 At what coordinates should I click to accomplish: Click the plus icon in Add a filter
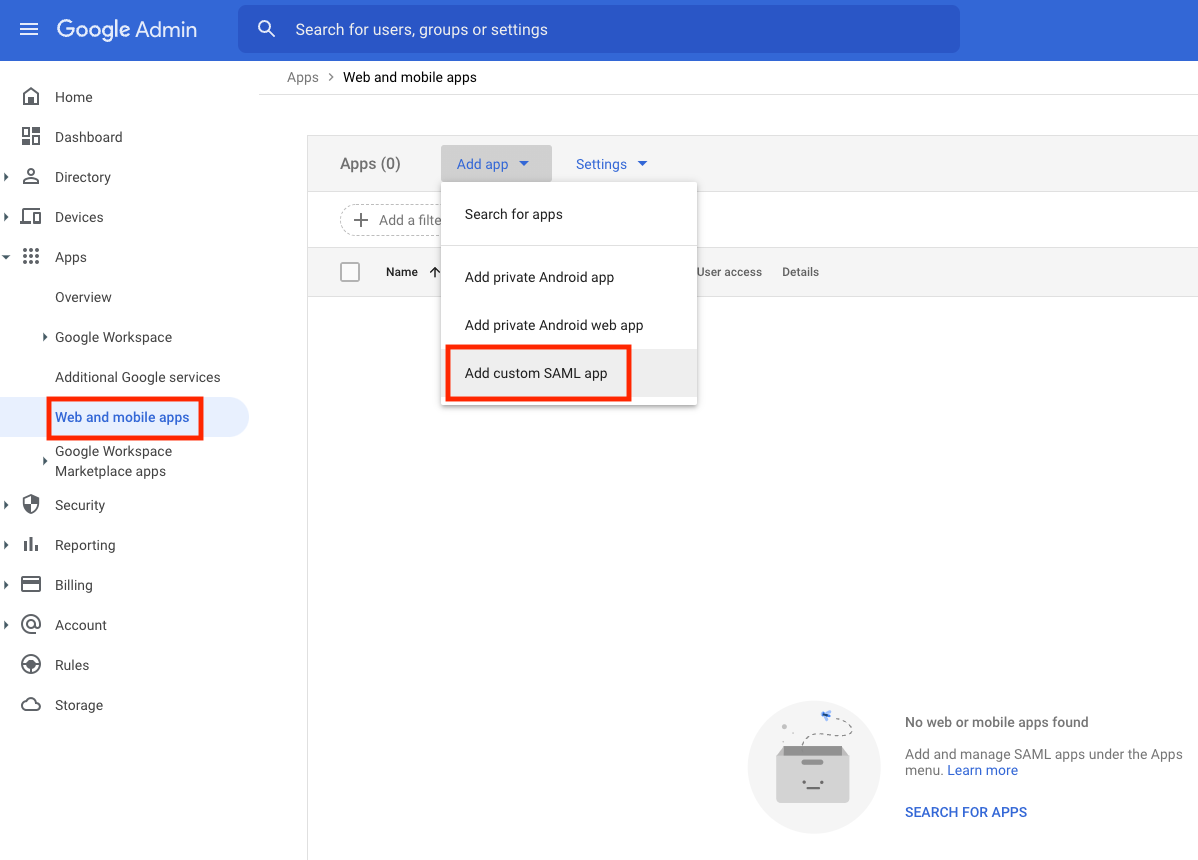point(361,220)
